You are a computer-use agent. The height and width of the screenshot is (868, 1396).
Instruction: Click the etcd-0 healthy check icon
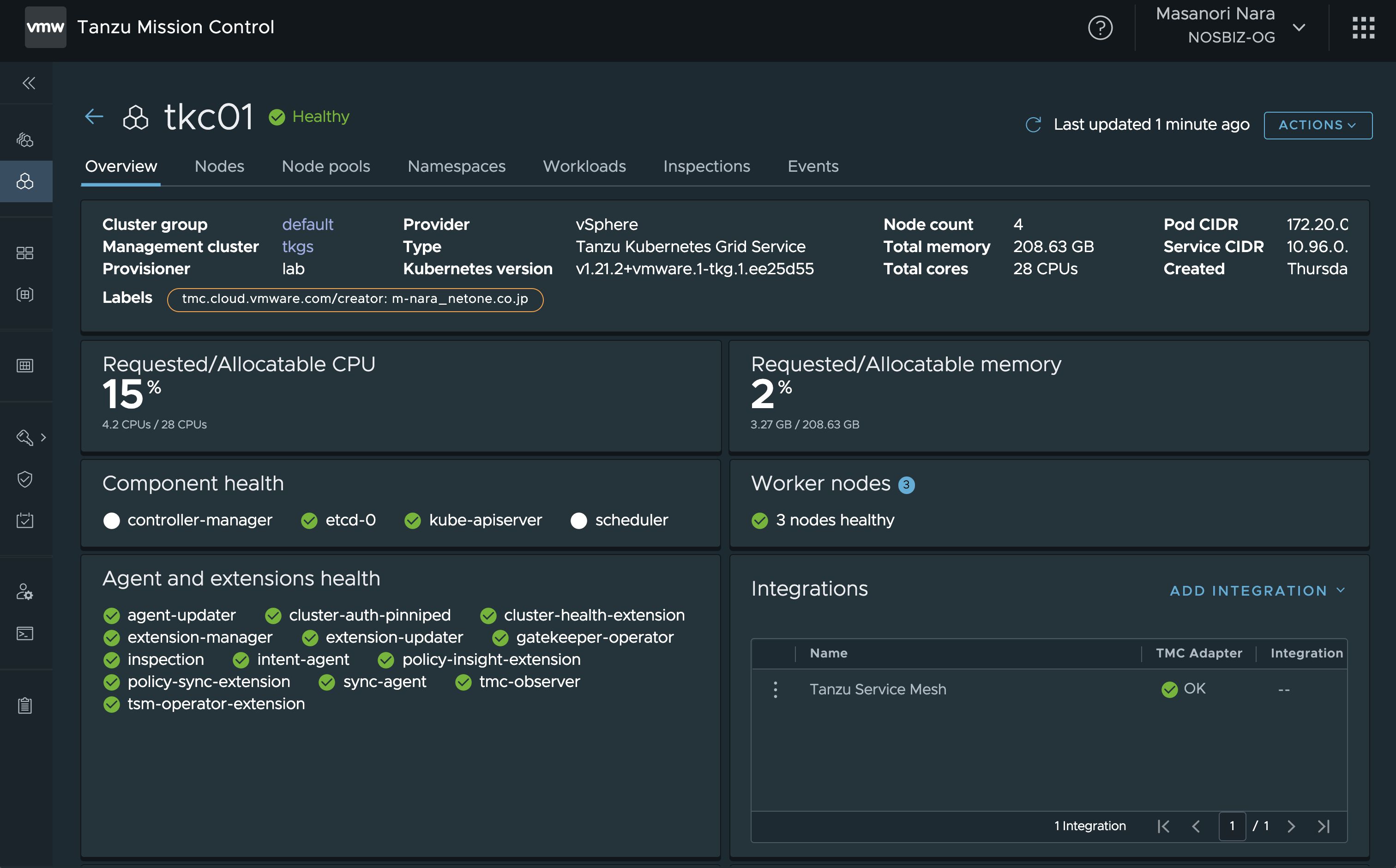(309, 521)
